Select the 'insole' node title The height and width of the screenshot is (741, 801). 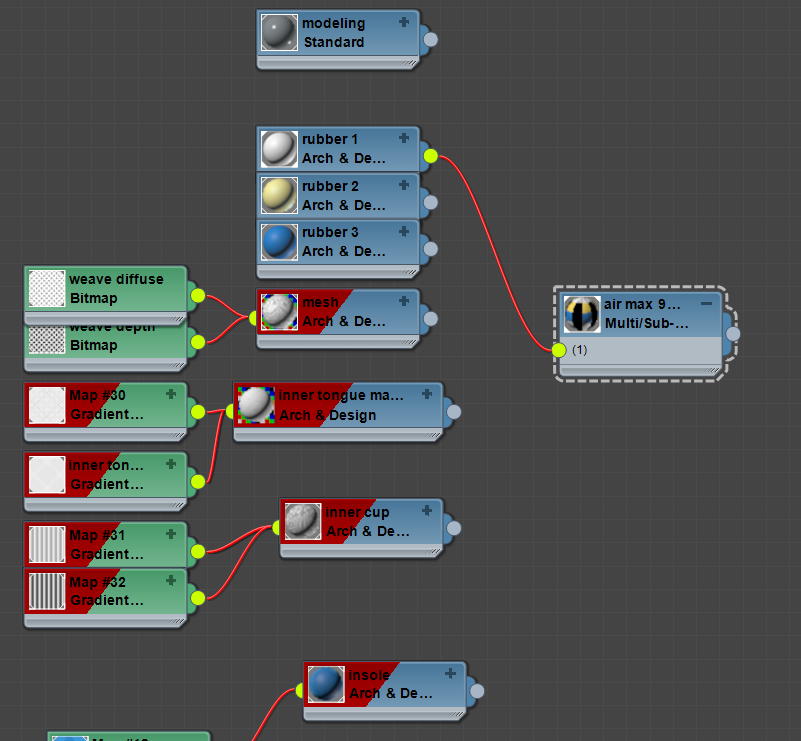(369, 675)
